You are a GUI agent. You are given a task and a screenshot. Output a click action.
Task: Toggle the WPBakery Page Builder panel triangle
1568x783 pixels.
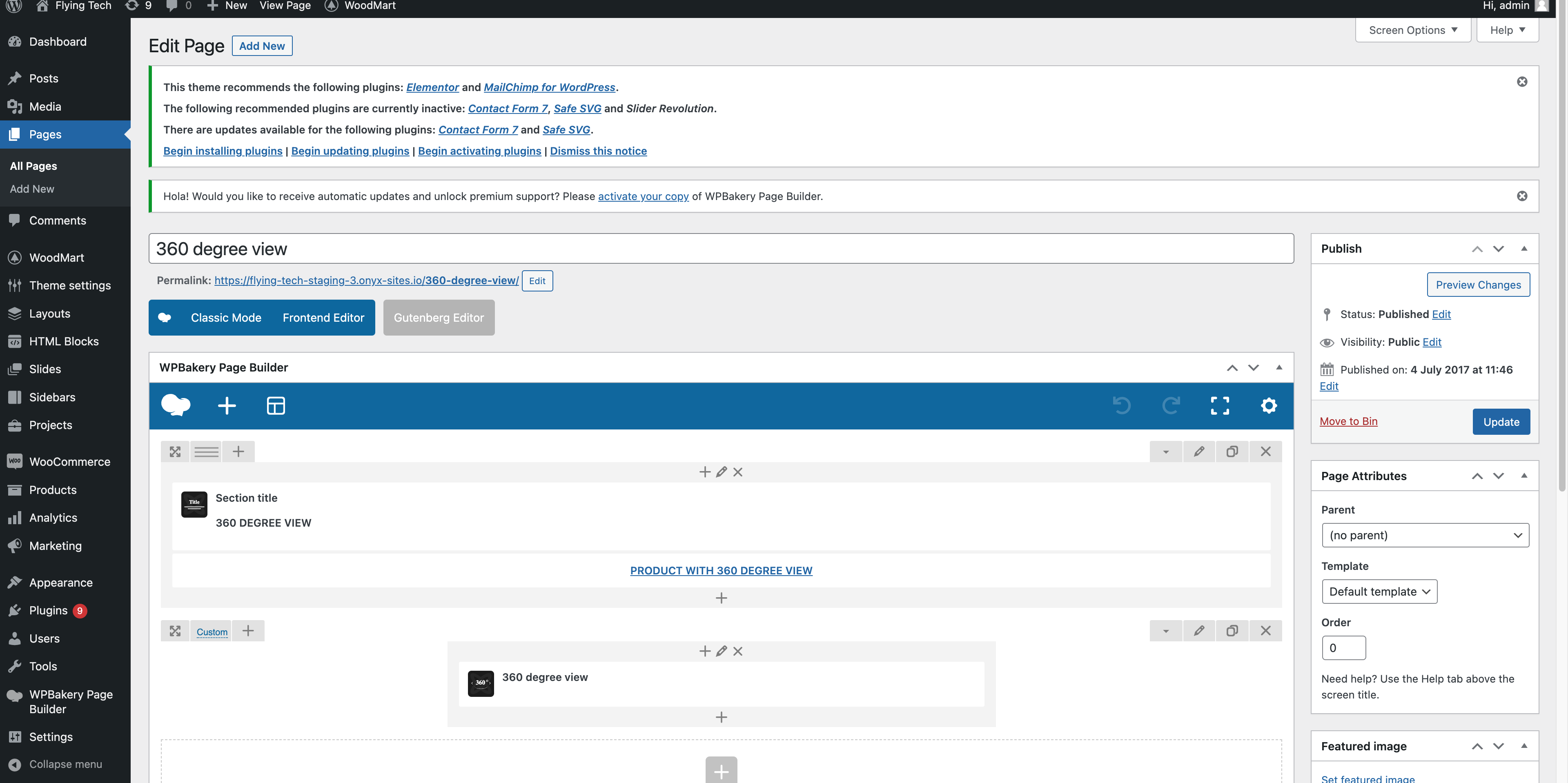pos(1279,367)
